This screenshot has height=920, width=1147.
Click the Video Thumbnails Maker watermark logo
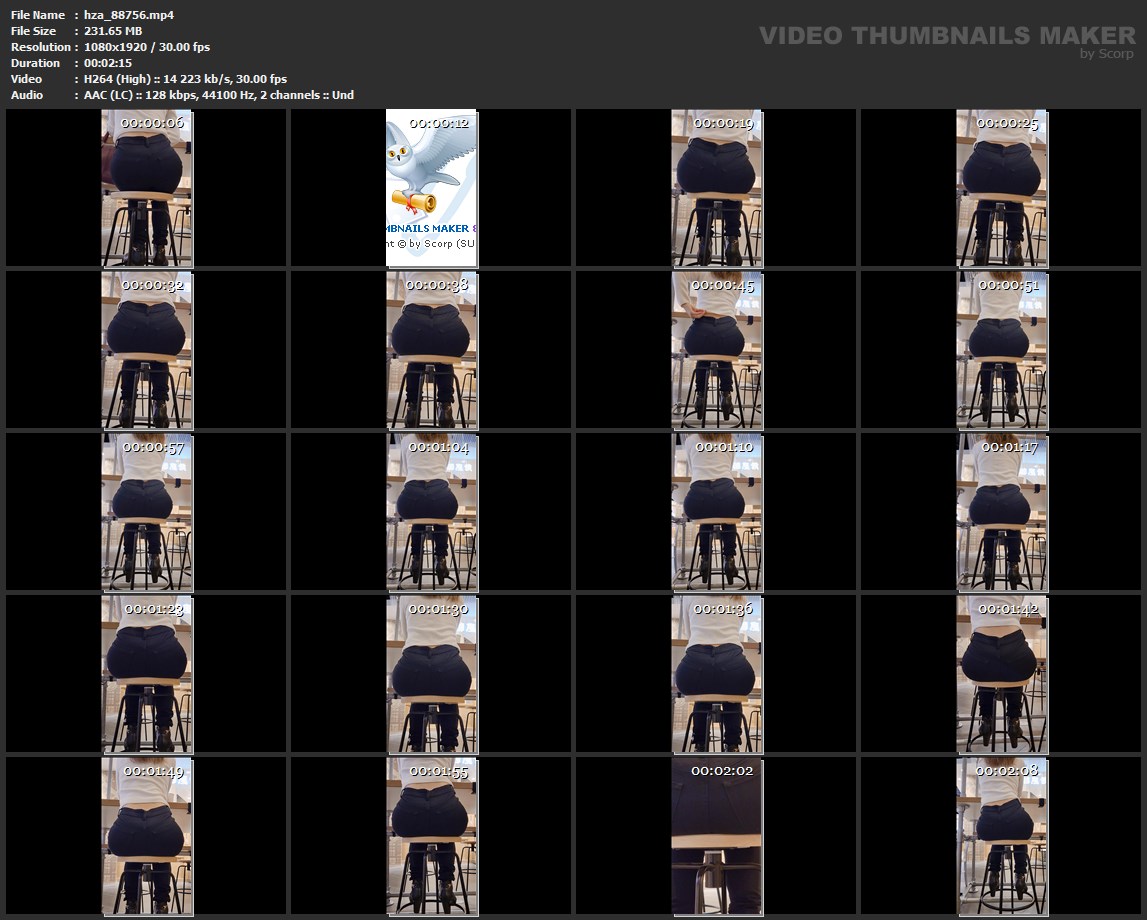[x=947, y=36]
